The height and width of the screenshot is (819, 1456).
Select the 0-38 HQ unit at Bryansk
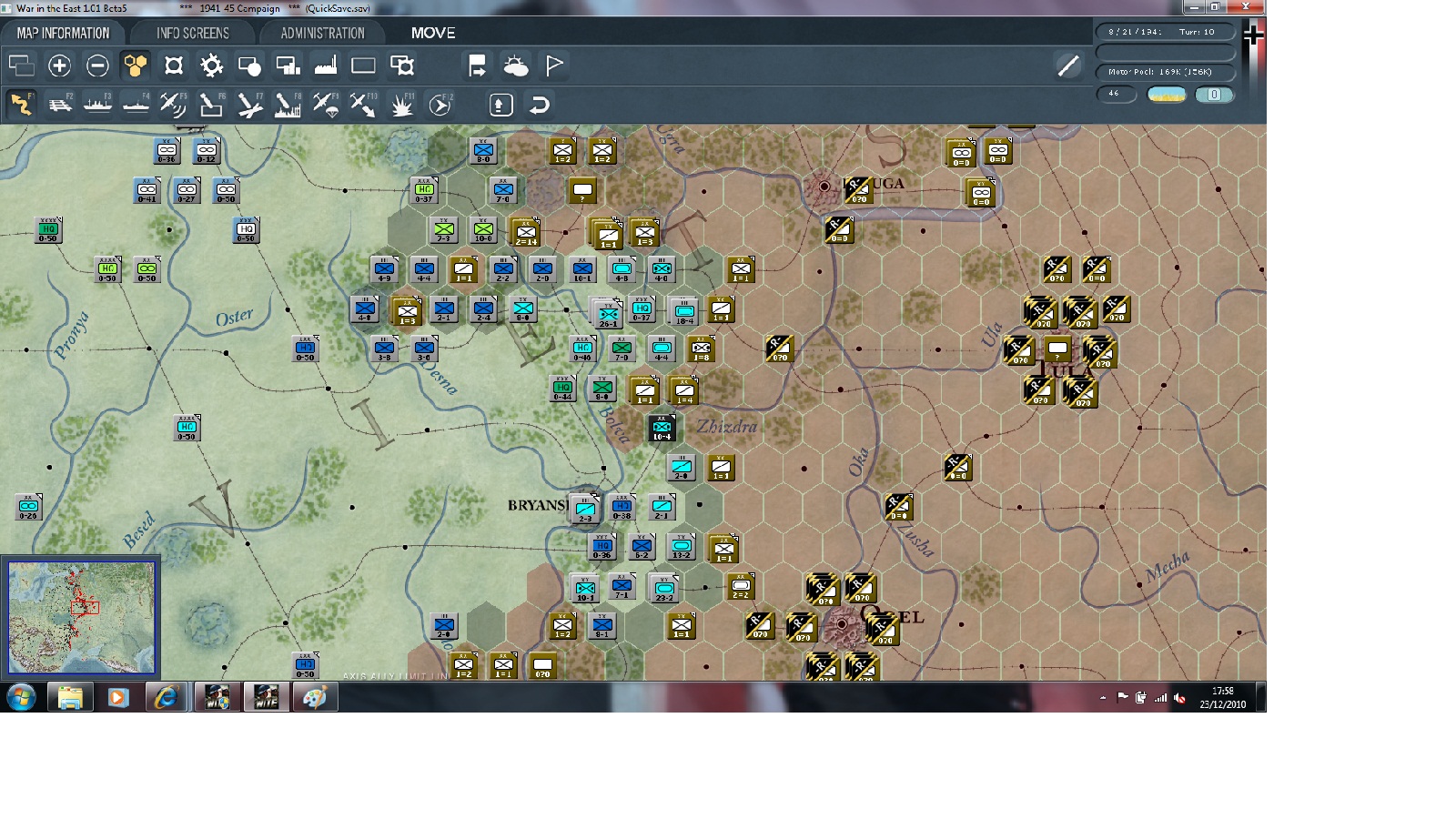click(622, 507)
